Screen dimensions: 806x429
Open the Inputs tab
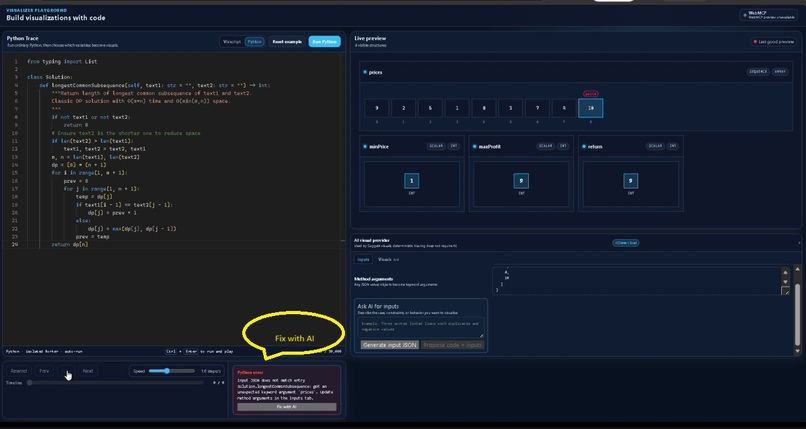pyautogui.click(x=363, y=259)
